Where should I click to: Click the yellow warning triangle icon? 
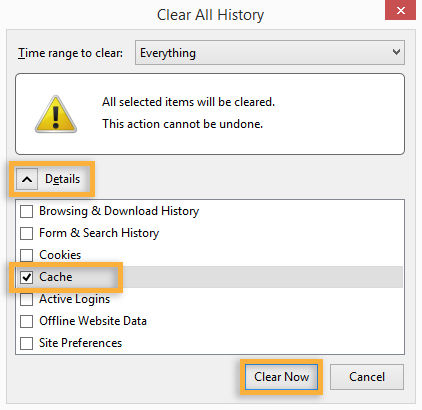[x=56, y=114]
